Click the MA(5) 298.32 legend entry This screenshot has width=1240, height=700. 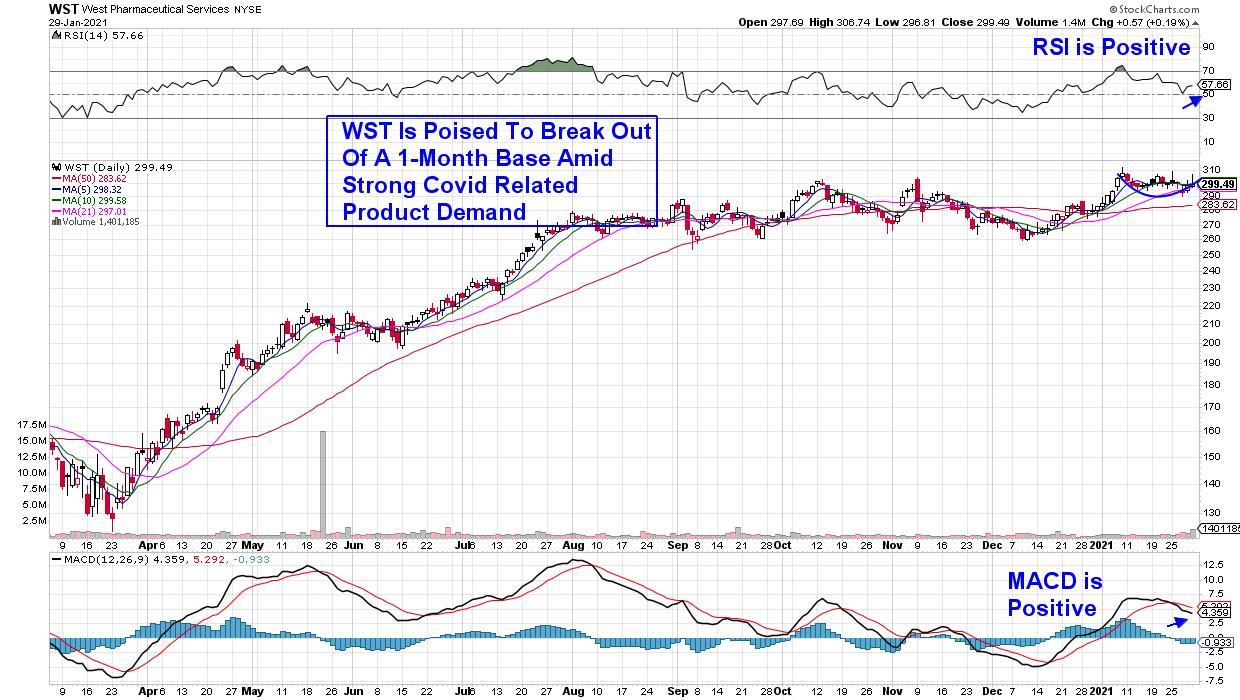tap(93, 190)
